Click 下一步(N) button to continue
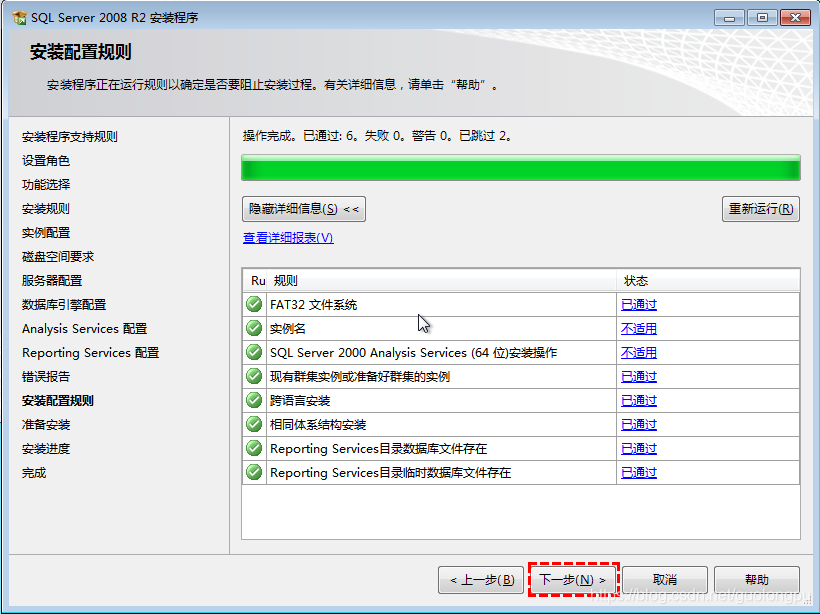The image size is (820, 614). point(574,579)
